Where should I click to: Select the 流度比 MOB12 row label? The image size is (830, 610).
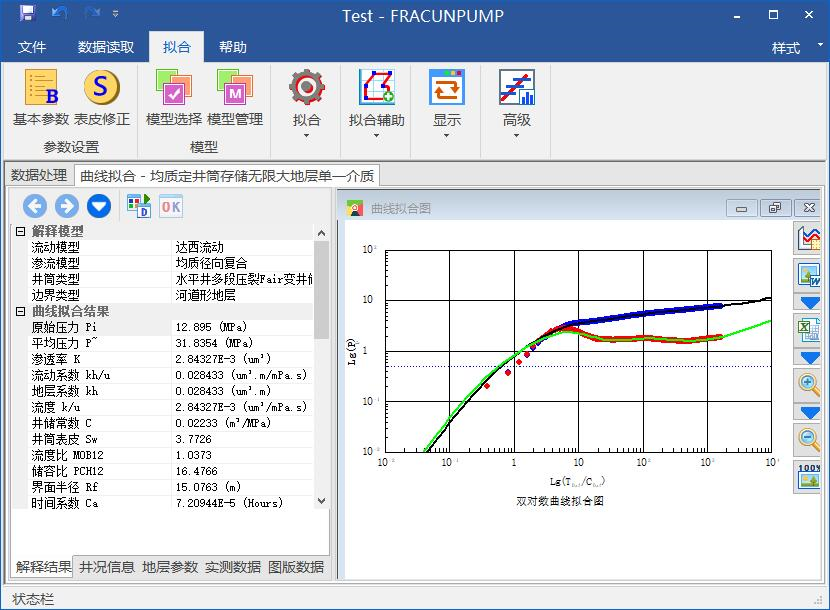coord(67,455)
